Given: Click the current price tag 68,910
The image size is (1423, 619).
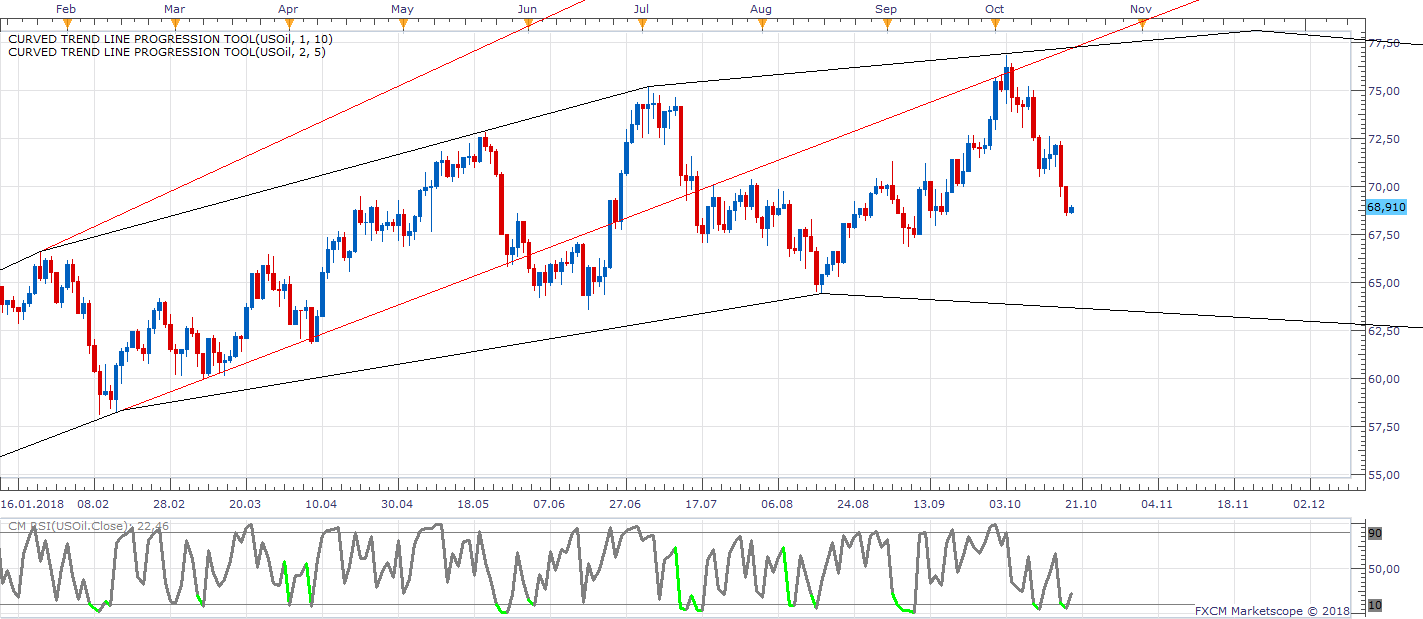Looking at the screenshot, I should tap(1386, 207).
